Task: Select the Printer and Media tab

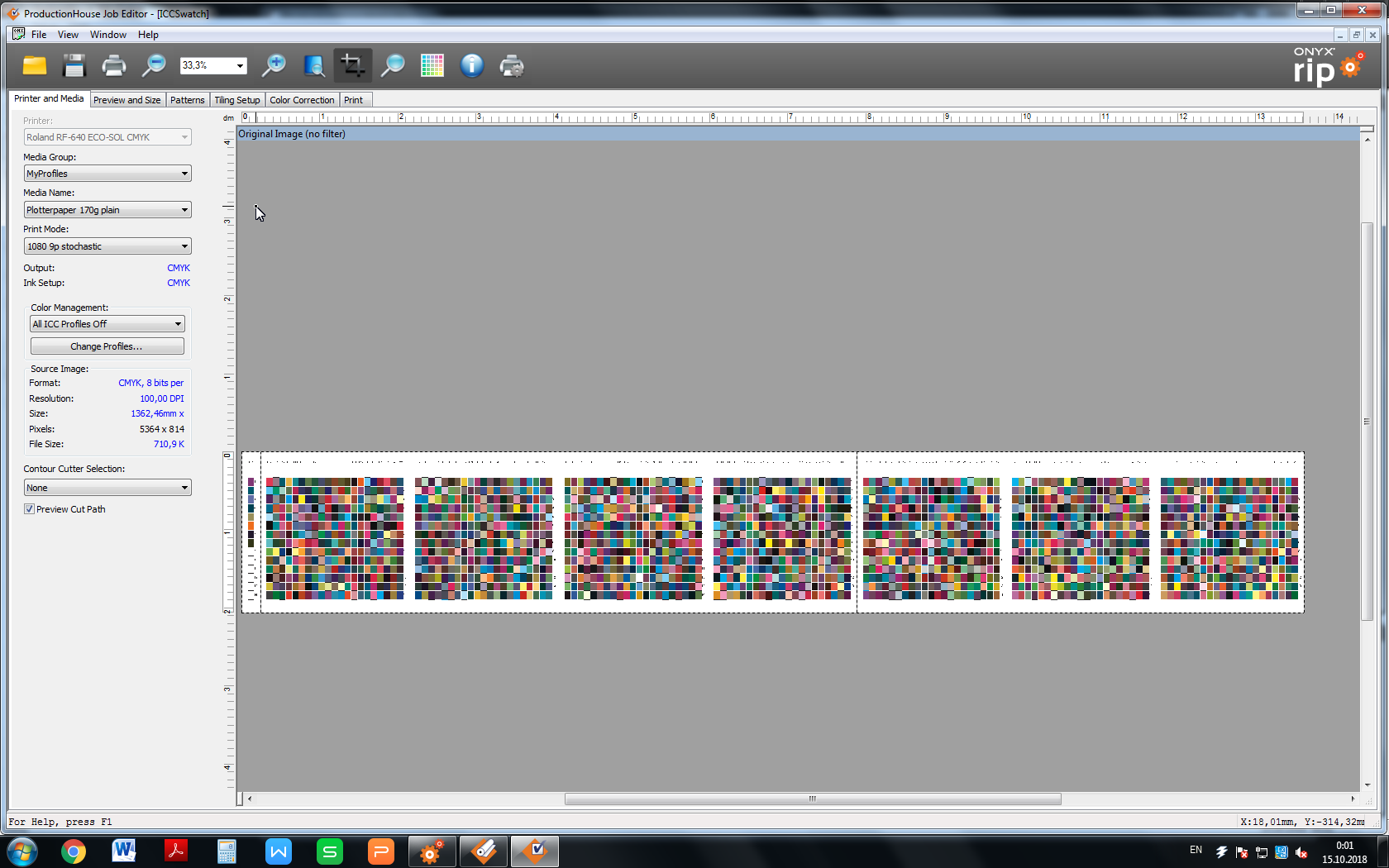Action: 49,98
